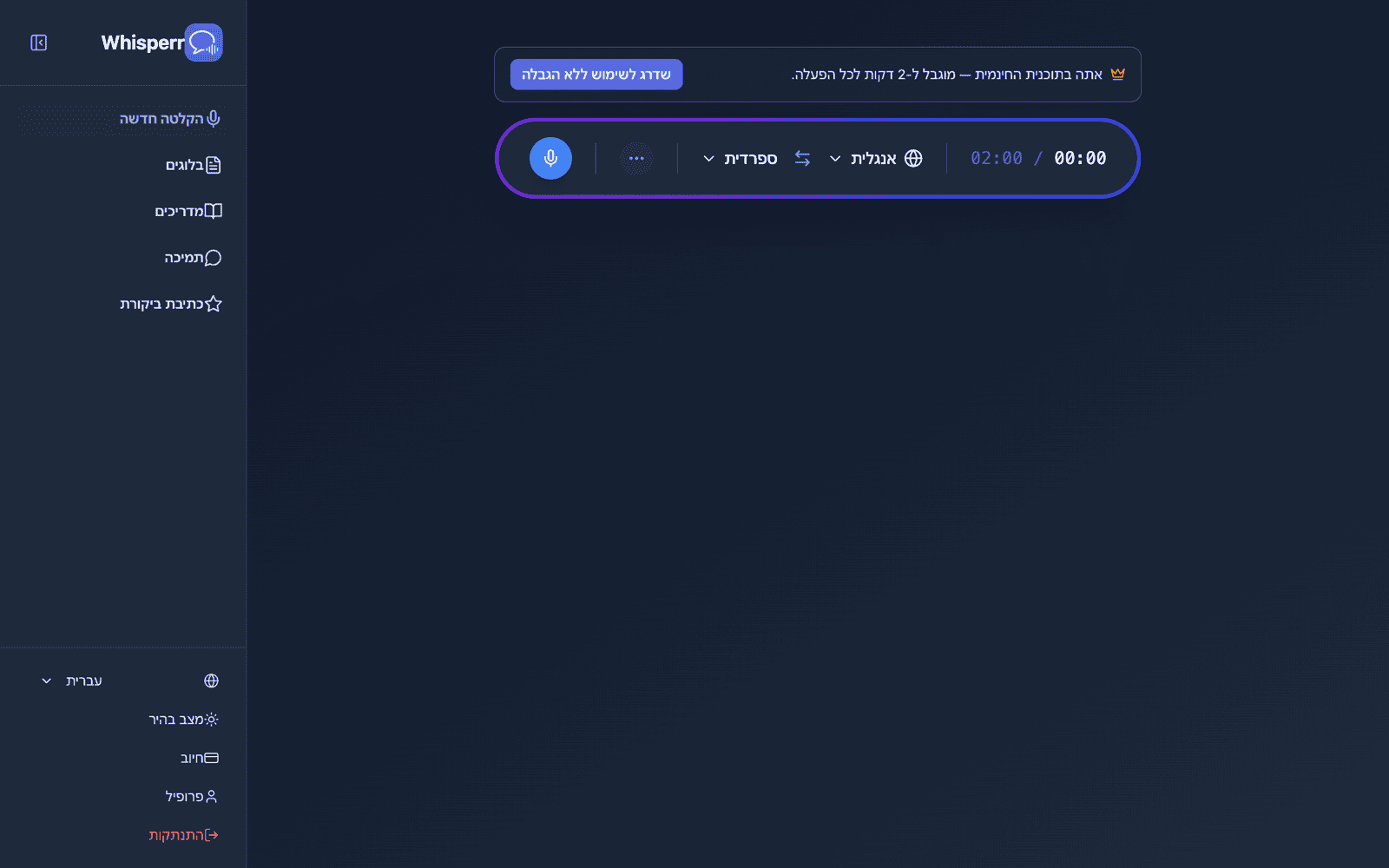Viewport: 1389px width, 868px height.
Task: Click the logout arrow icon beside התנתקות
Action: pos(211,835)
